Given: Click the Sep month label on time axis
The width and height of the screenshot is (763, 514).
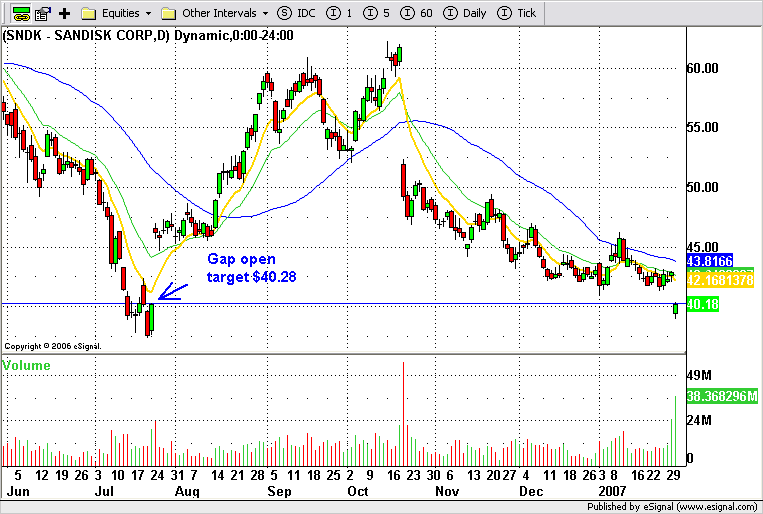Looking at the screenshot, I should pyautogui.click(x=279, y=492).
